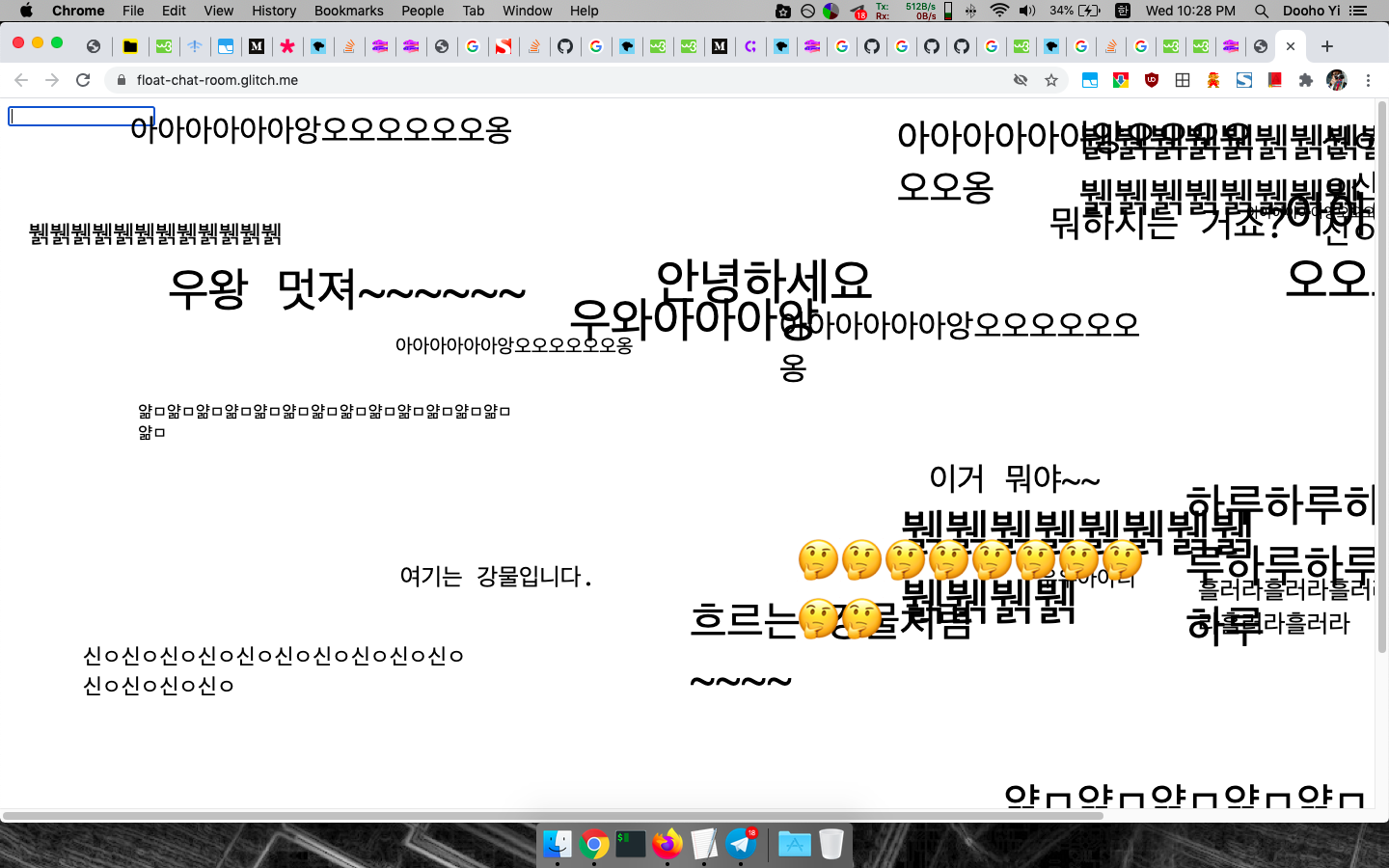1389x868 pixels.
Task: Focus the chat text input box
Action: [x=81, y=117]
